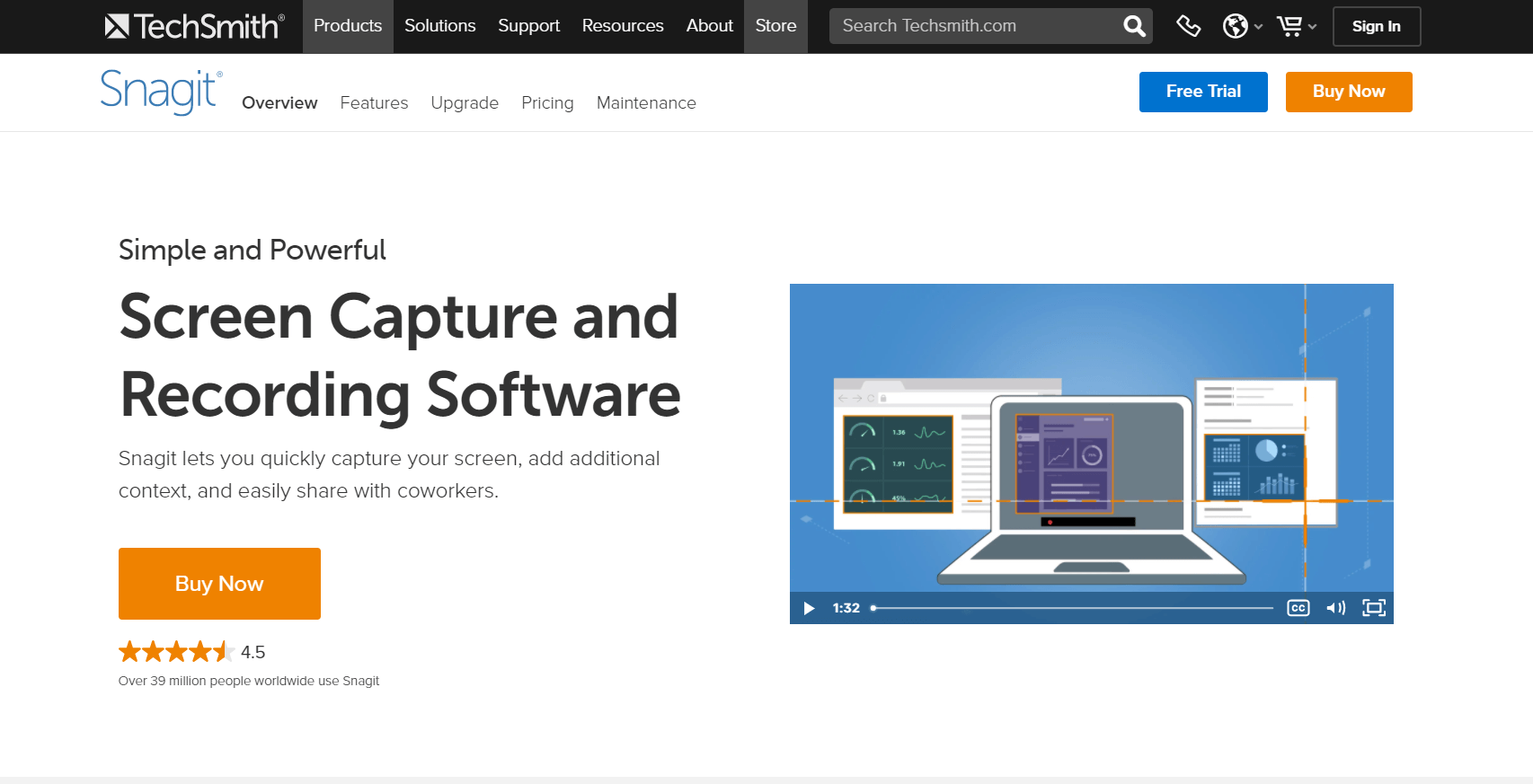This screenshot has width=1533, height=784.
Task: Click the header Buy Now button
Action: click(x=1349, y=92)
